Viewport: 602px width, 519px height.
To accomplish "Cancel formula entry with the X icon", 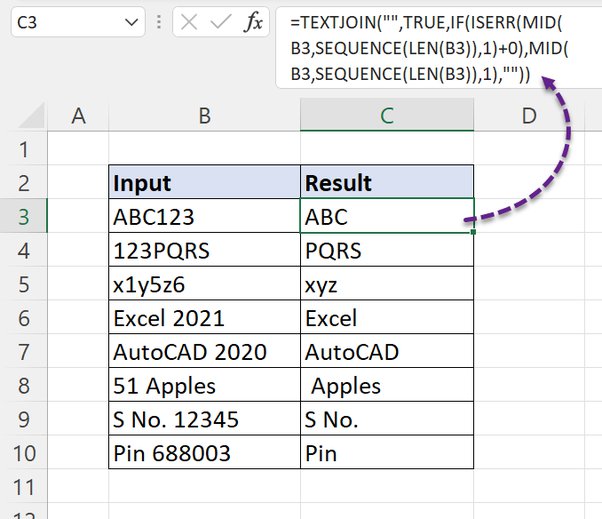I will 189,22.
